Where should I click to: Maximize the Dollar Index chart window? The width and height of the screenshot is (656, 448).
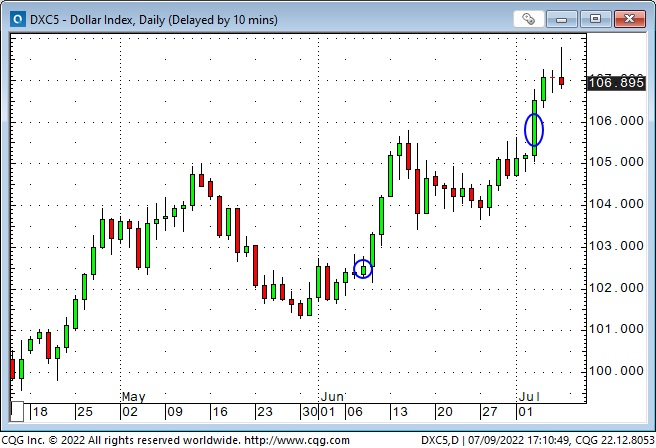[x=595, y=19]
